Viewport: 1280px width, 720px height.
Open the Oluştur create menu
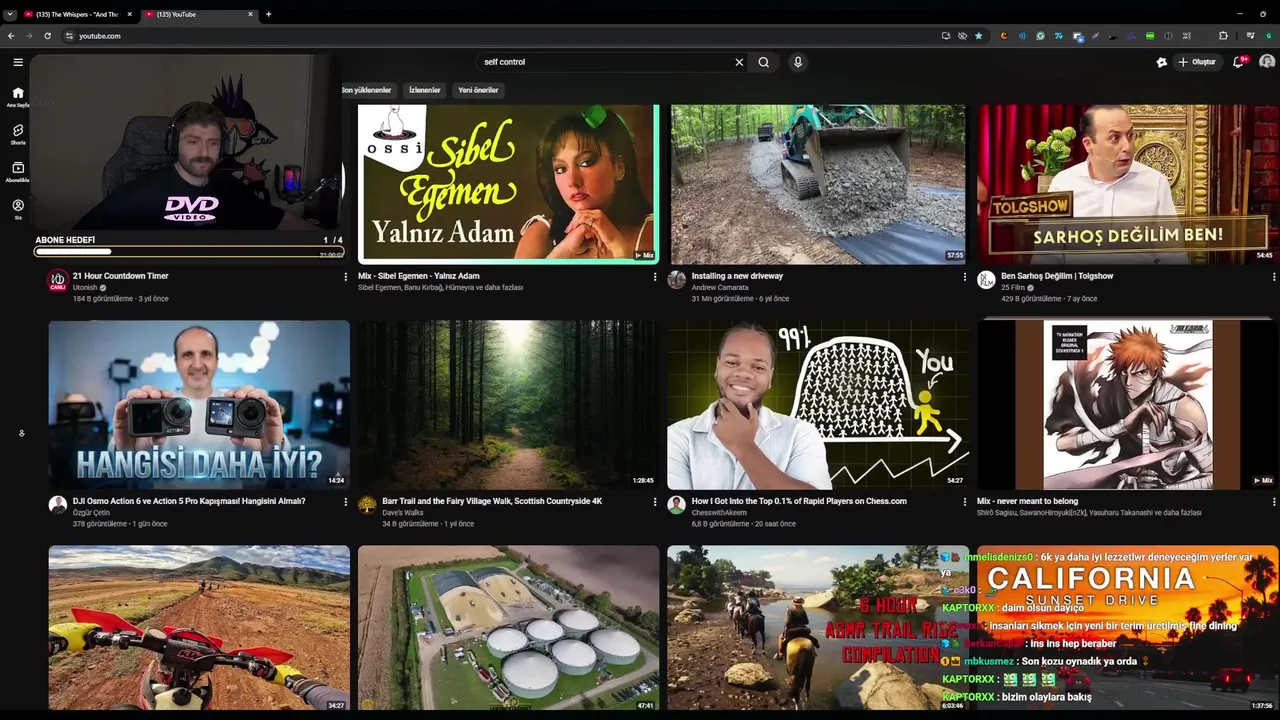(x=1197, y=62)
